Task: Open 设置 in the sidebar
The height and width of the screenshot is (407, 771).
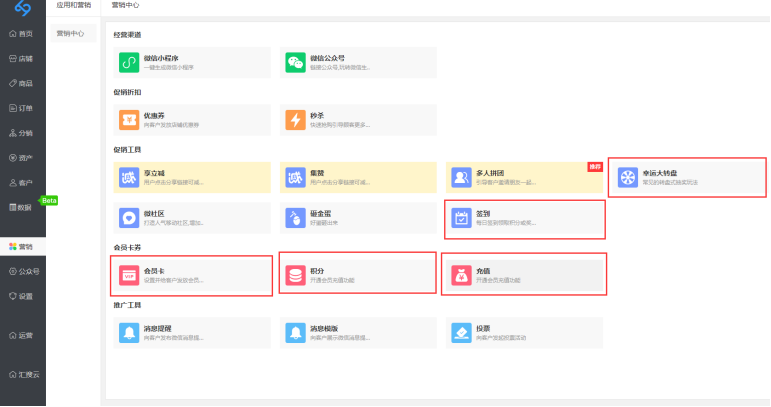Action: 22,296
